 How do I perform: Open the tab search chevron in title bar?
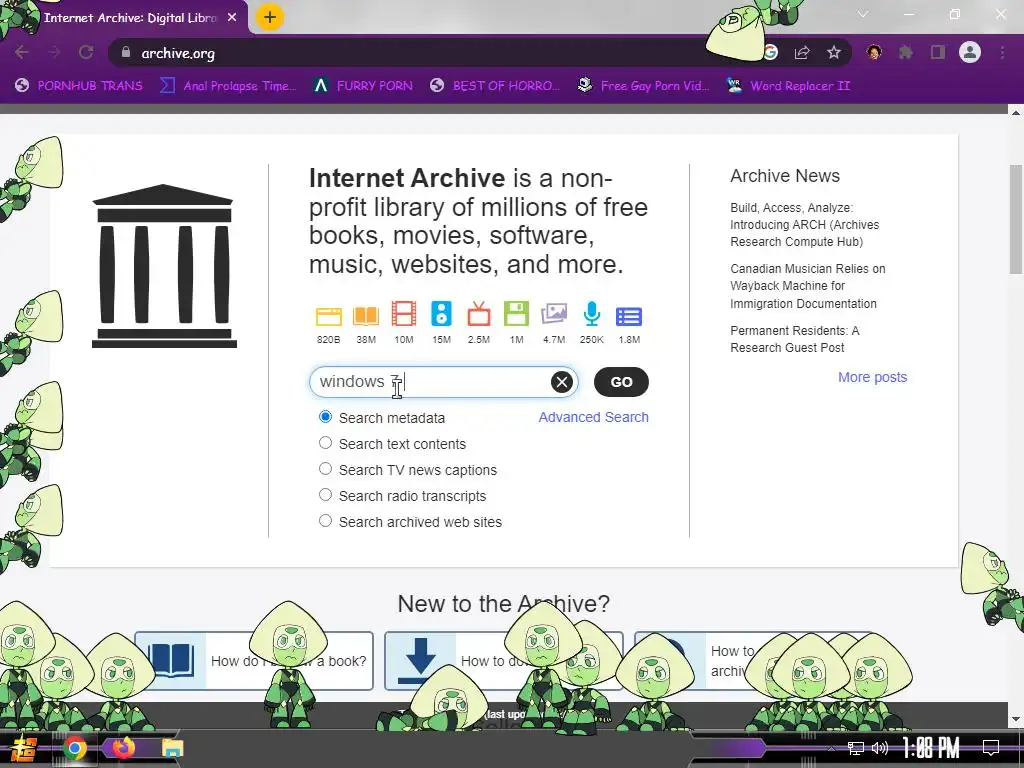863,14
